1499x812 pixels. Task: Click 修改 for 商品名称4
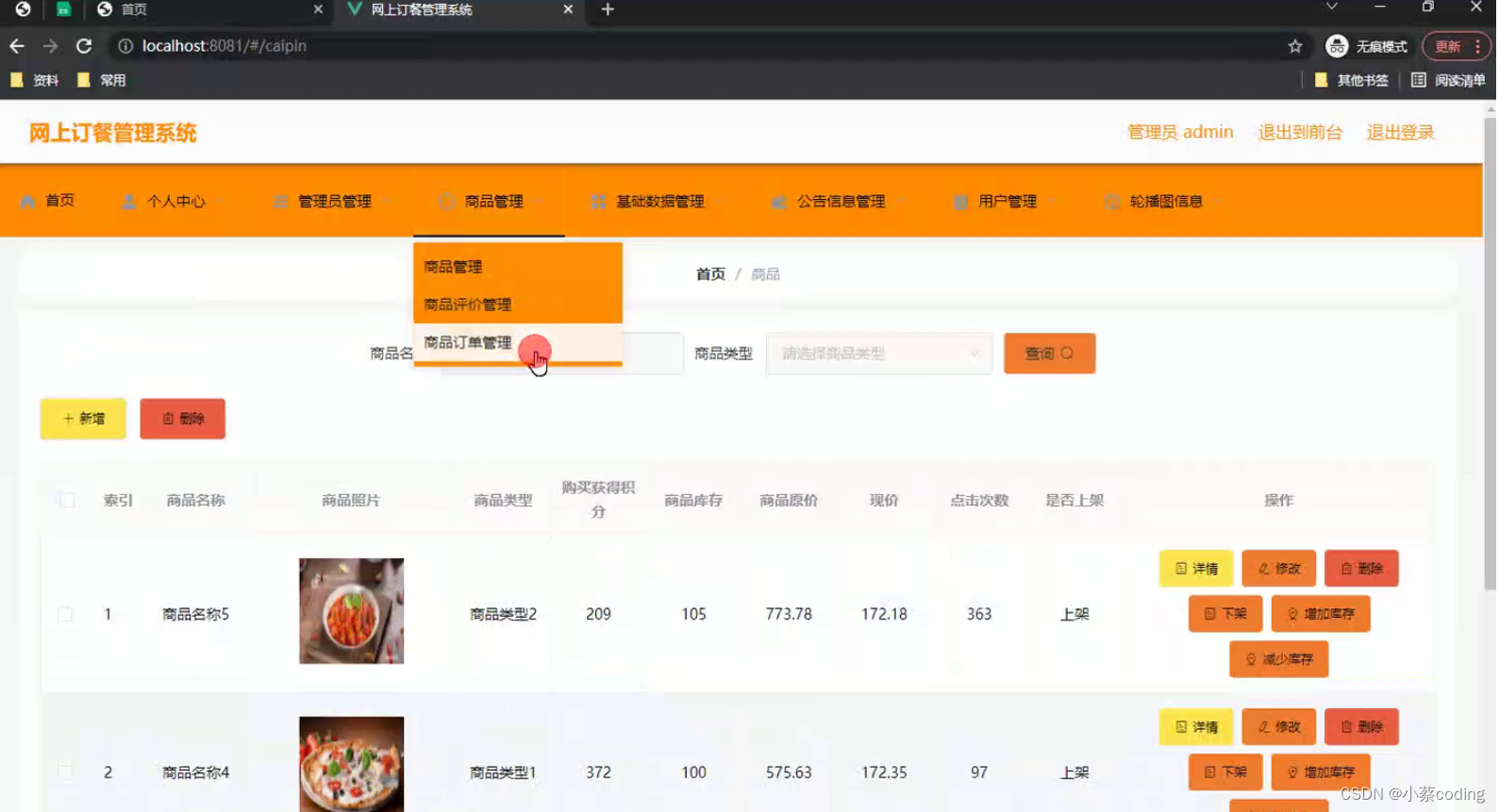tap(1278, 727)
